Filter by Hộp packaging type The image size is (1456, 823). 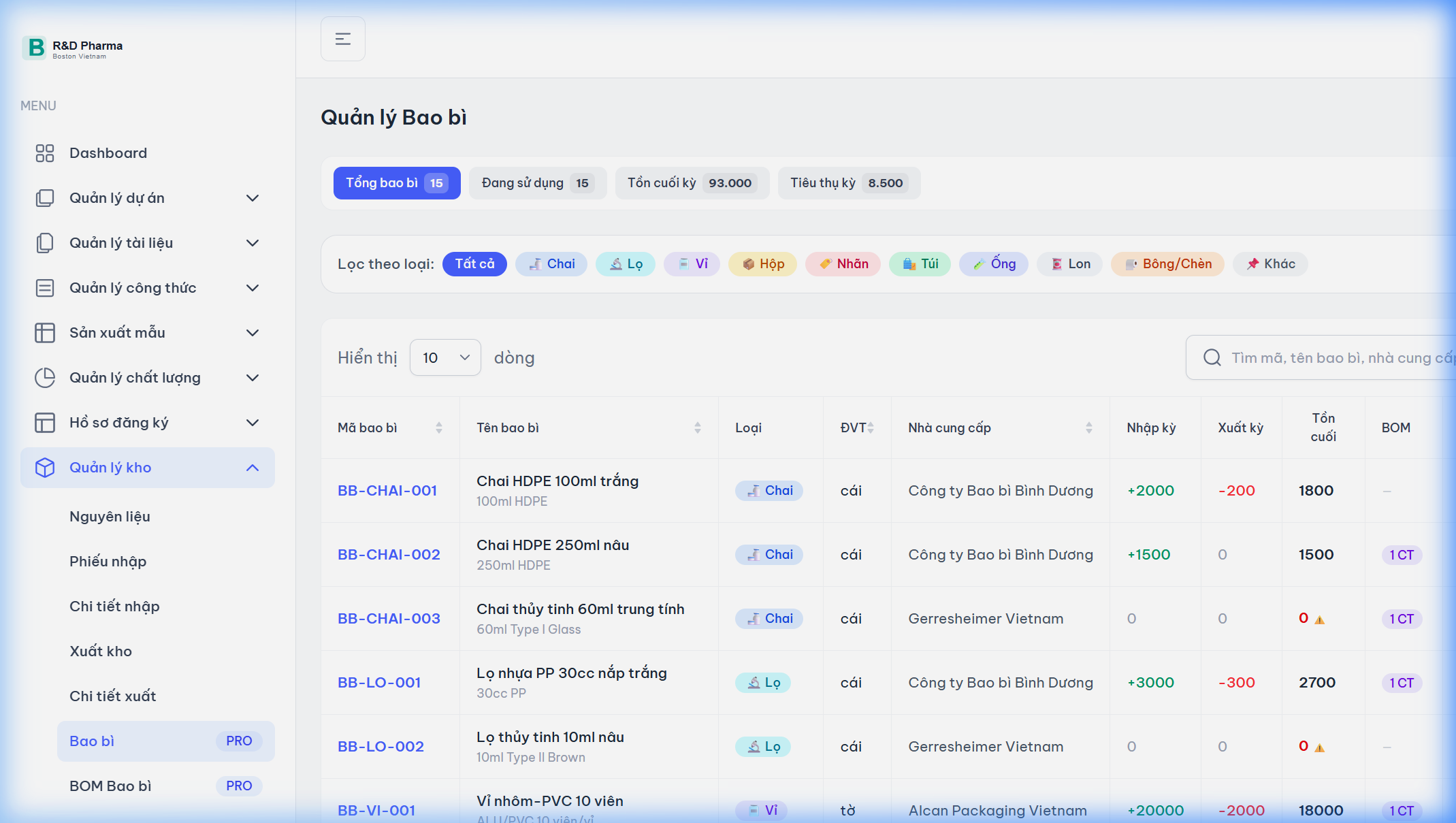pyautogui.click(x=762, y=264)
